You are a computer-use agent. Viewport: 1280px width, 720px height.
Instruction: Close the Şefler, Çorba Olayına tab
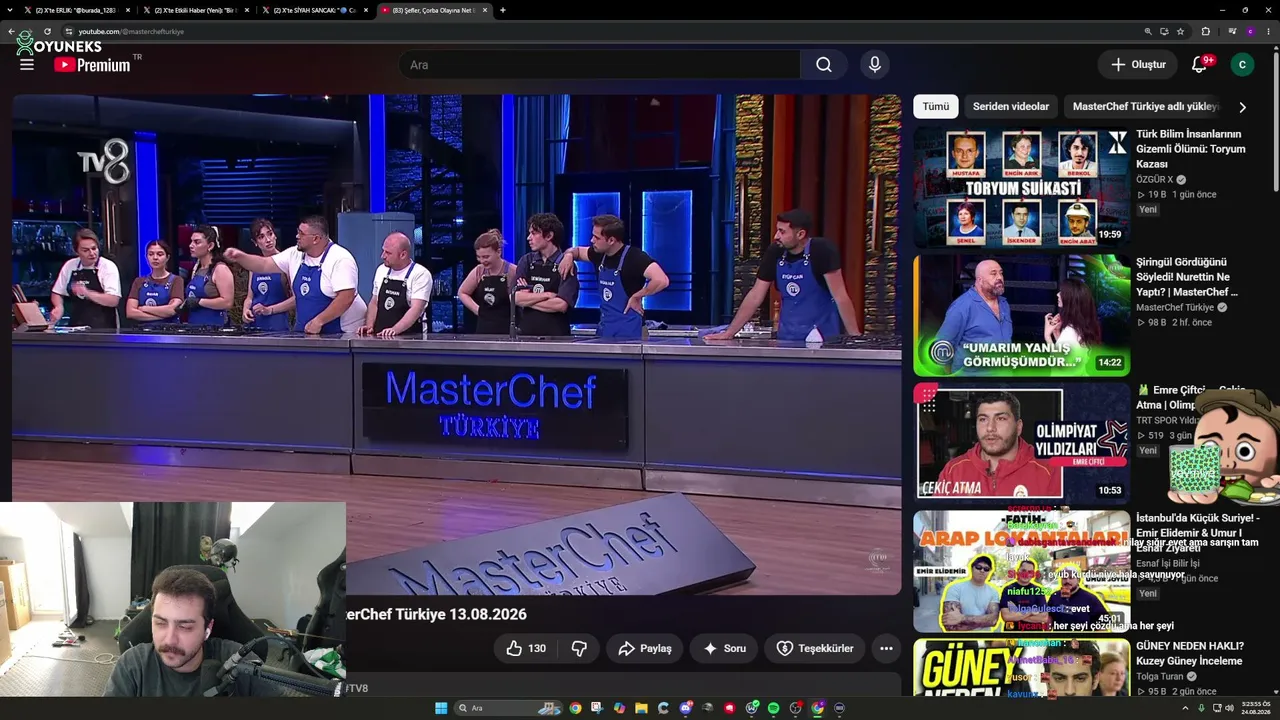click(485, 10)
